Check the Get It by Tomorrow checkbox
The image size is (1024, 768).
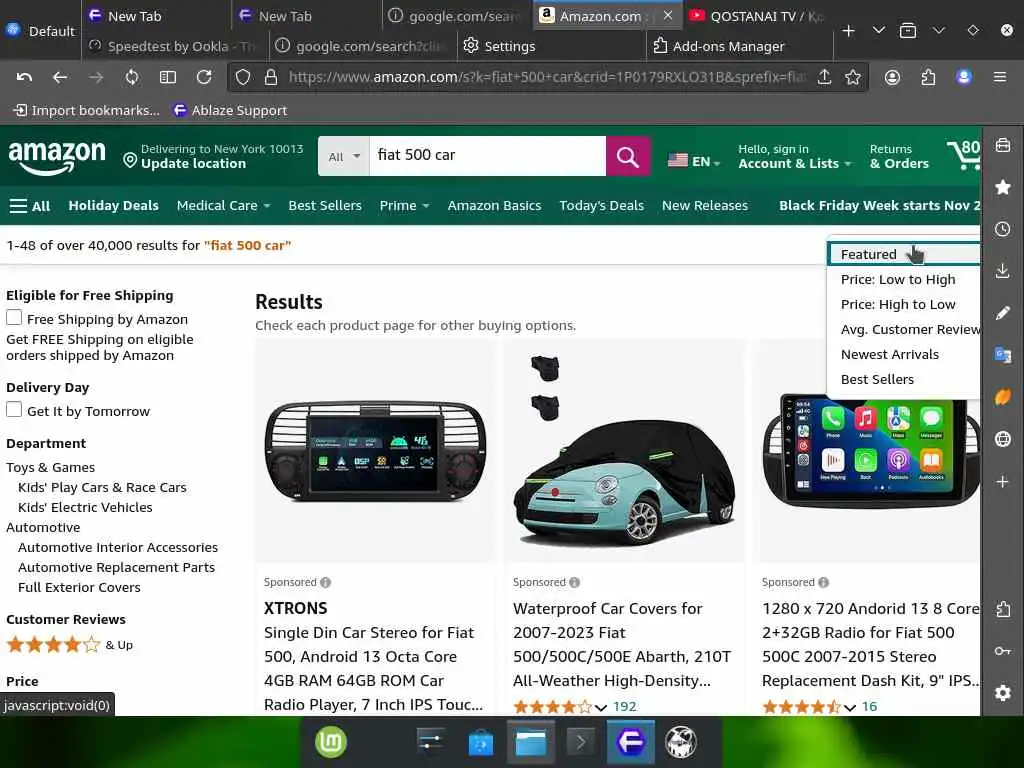[14, 409]
